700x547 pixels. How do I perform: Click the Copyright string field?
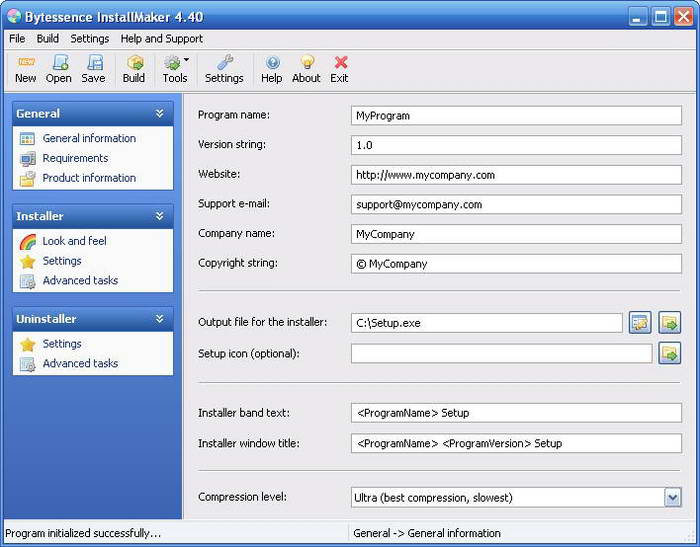click(x=516, y=263)
